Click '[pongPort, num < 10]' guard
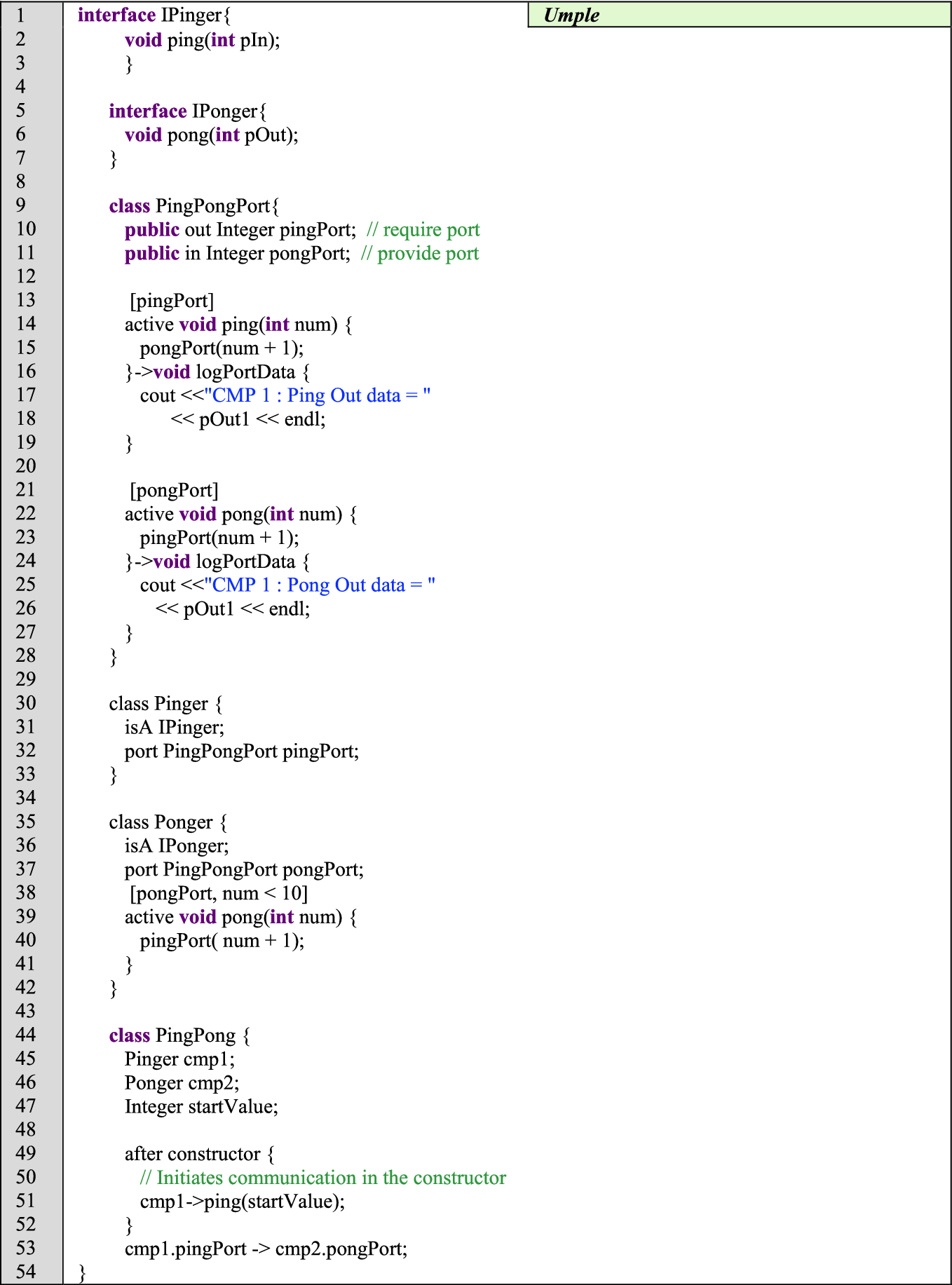 coord(219,894)
